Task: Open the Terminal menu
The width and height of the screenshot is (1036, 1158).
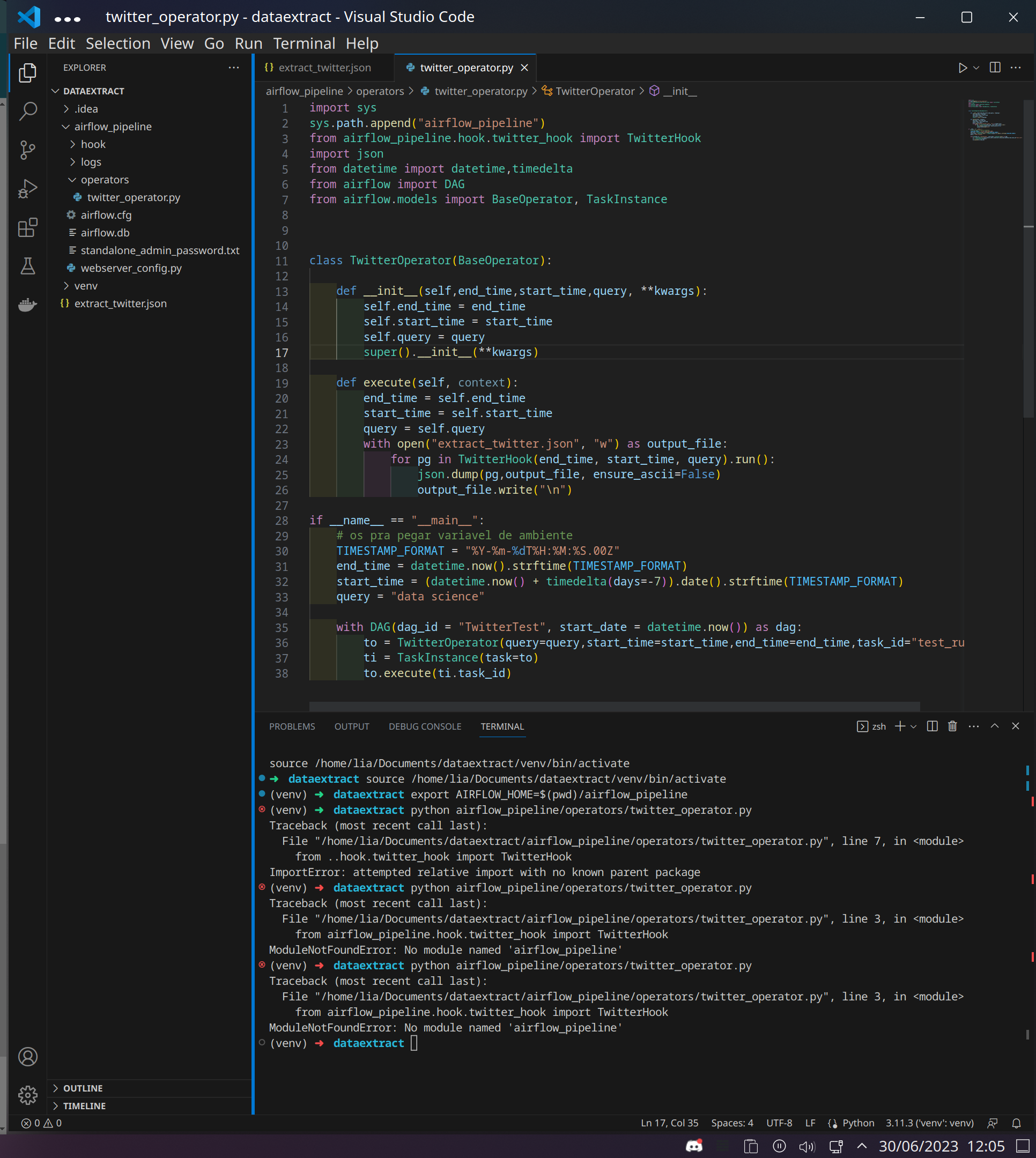Action: (x=304, y=43)
